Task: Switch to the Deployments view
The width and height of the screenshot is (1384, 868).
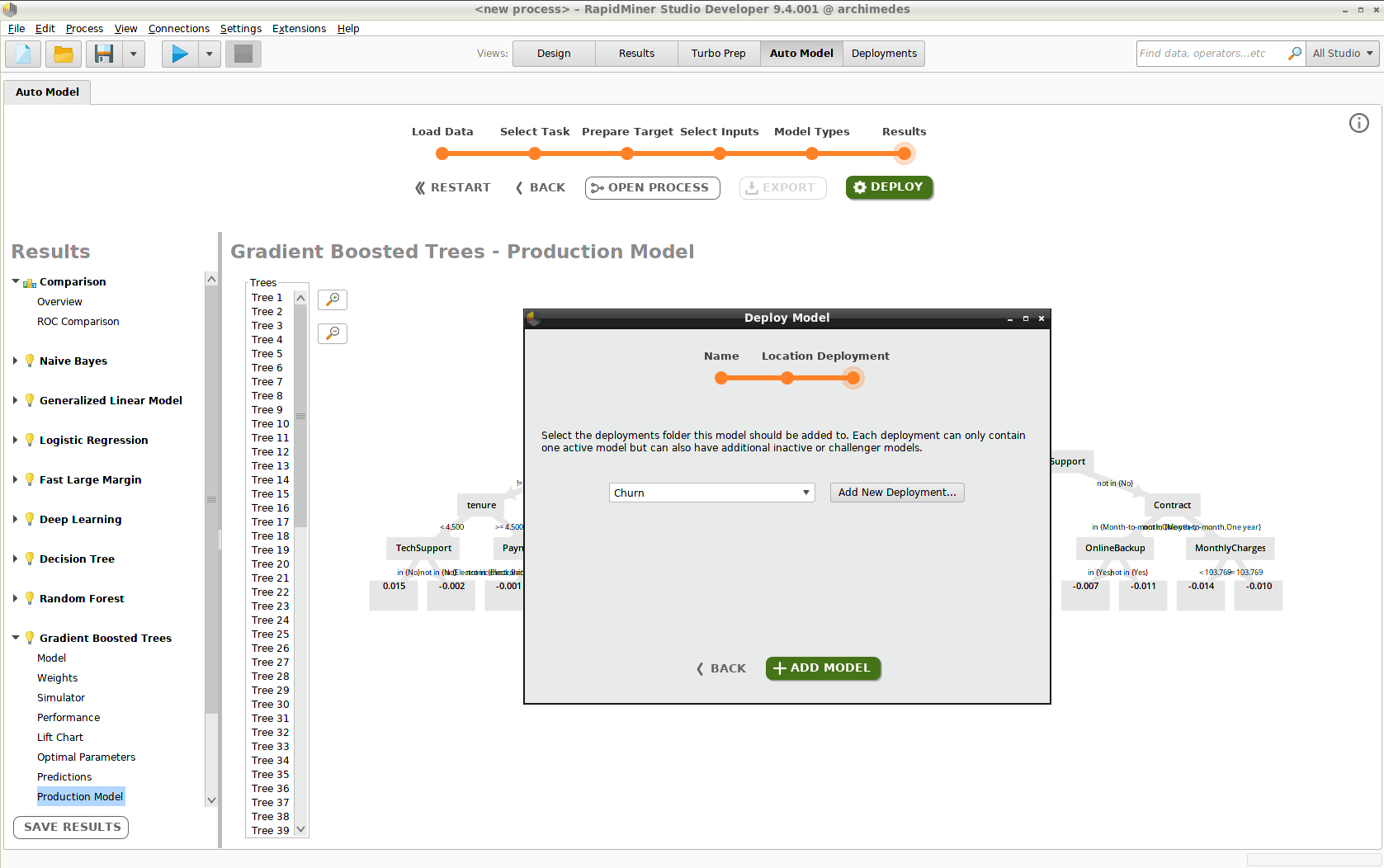Action: 884,54
